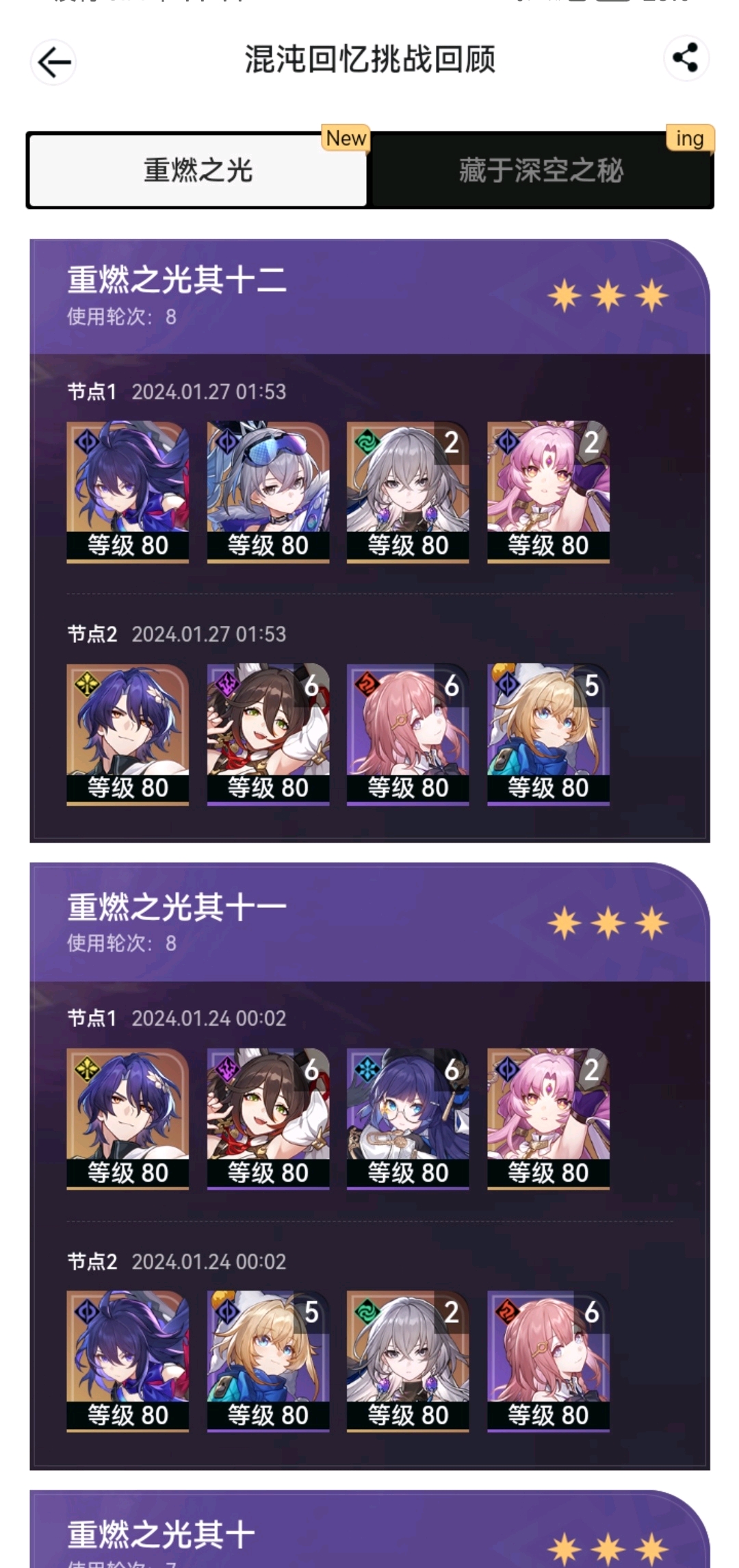
Task: Select gray-haired character in 其十二 node 1
Action: pyautogui.click(x=408, y=492)
